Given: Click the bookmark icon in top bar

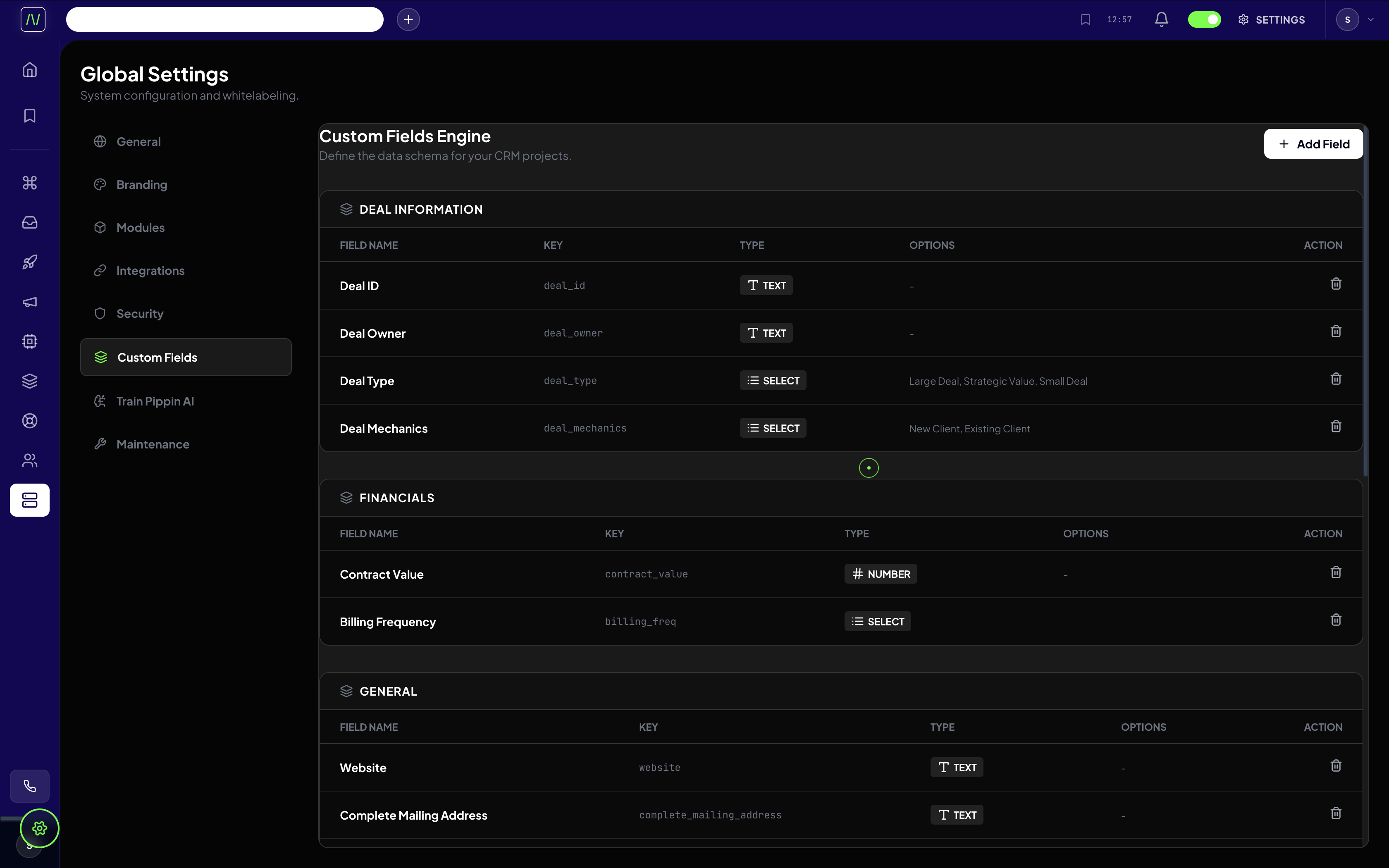Looking at the screenshot, I should pos(1085,19).
